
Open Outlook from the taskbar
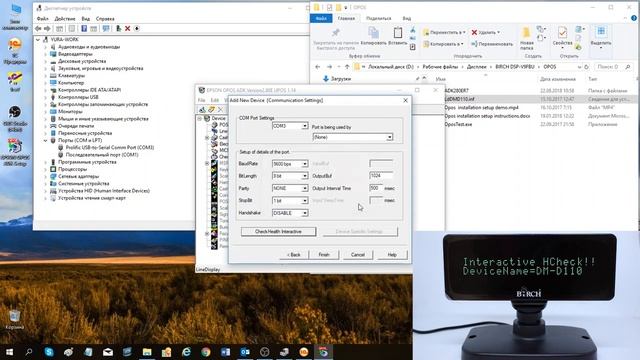245,352
